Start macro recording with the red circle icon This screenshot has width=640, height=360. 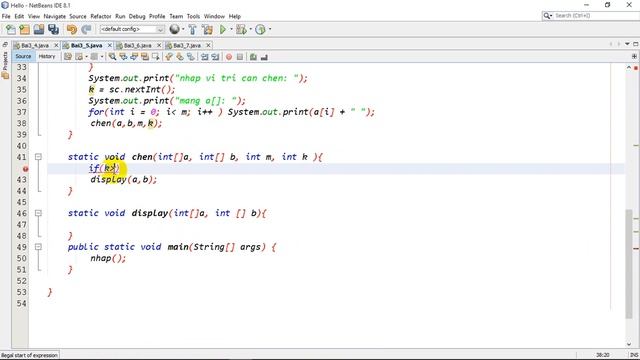tap(229, 57)
